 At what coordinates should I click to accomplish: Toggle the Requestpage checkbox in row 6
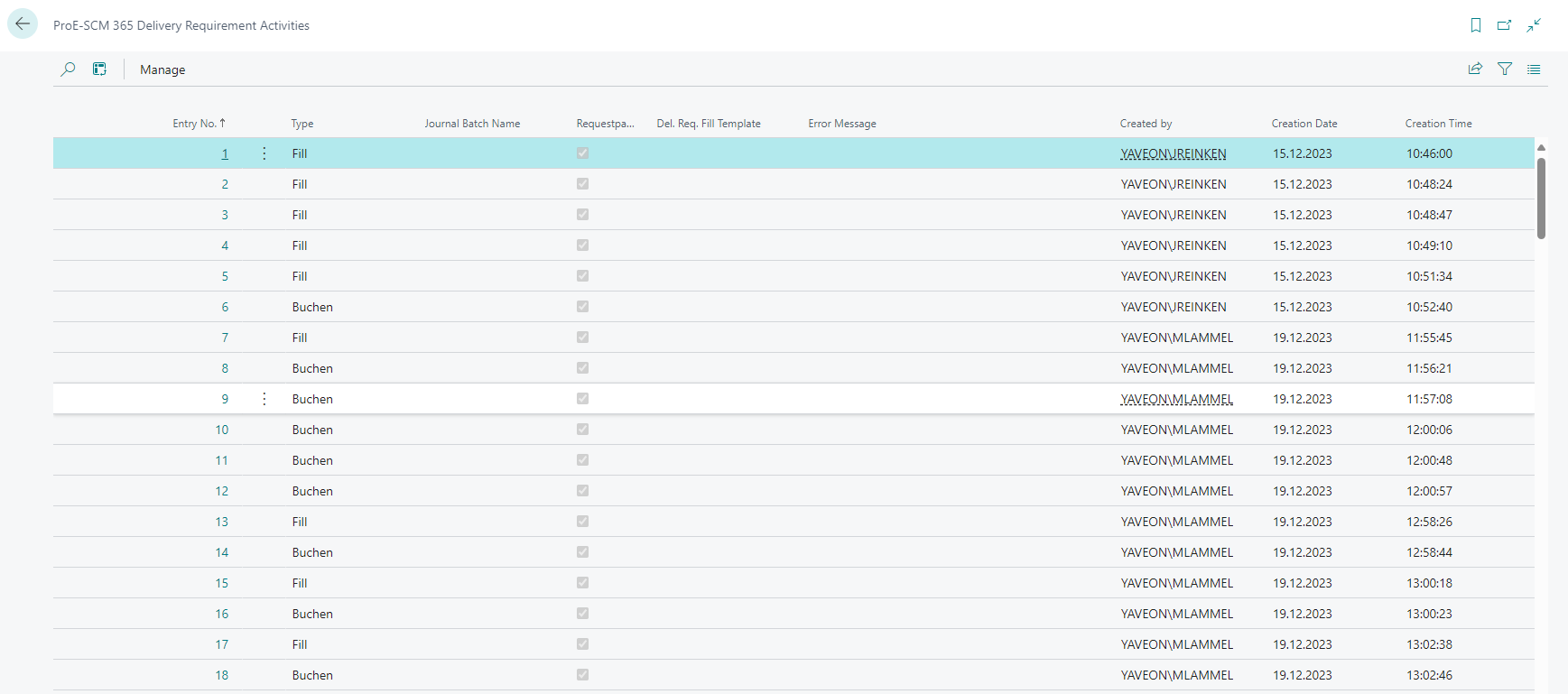tap(582, 307)
